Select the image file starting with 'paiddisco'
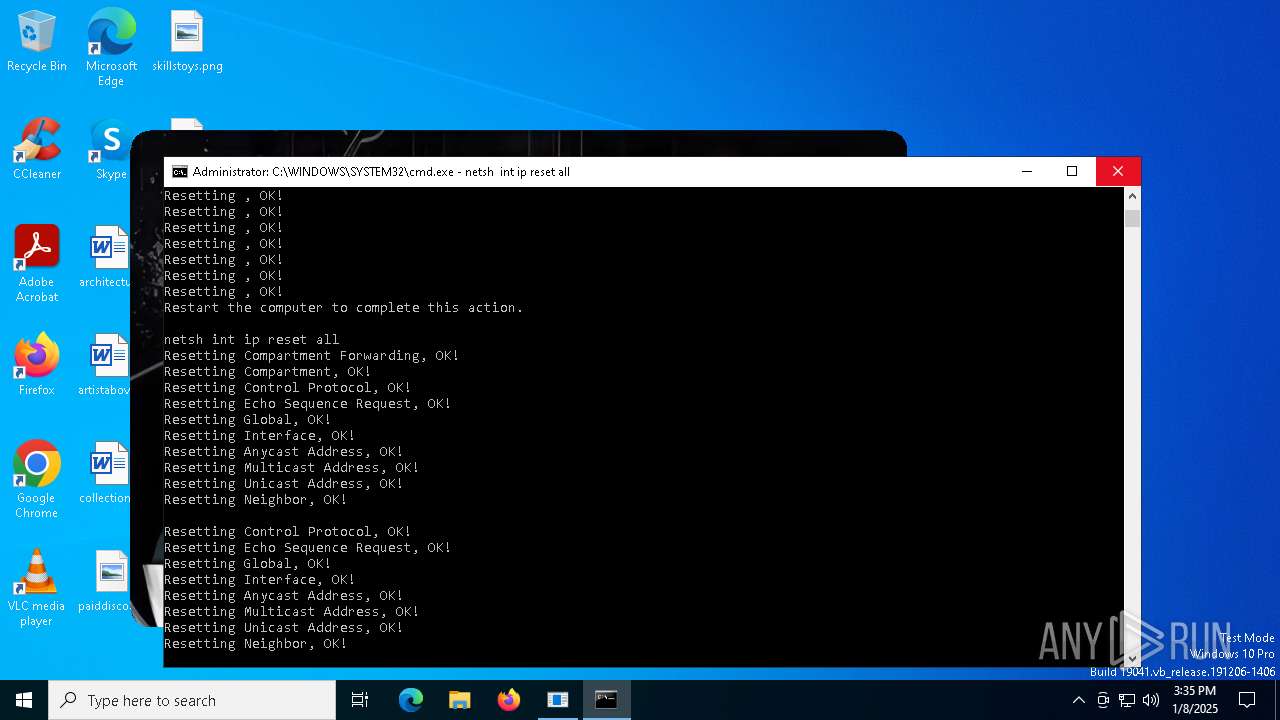This screenshot has height=720, width=1280. [x=106, y=582]
